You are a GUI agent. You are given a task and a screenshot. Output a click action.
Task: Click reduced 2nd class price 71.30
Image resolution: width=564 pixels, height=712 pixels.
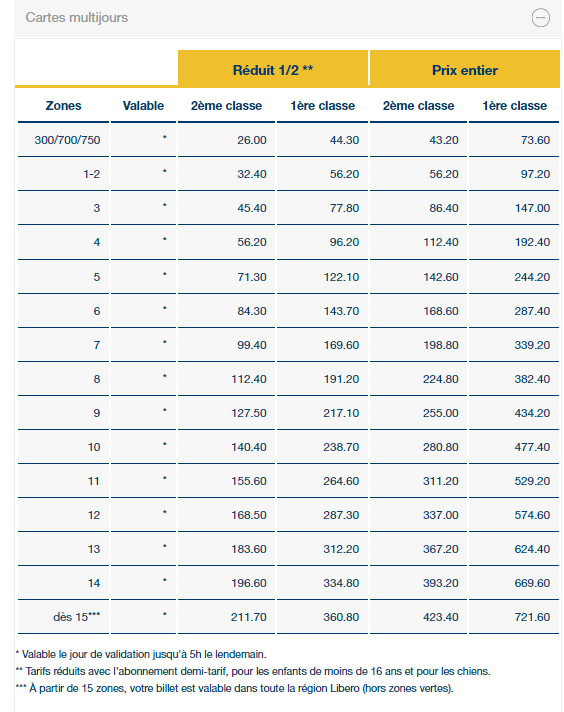coord(252,277)
